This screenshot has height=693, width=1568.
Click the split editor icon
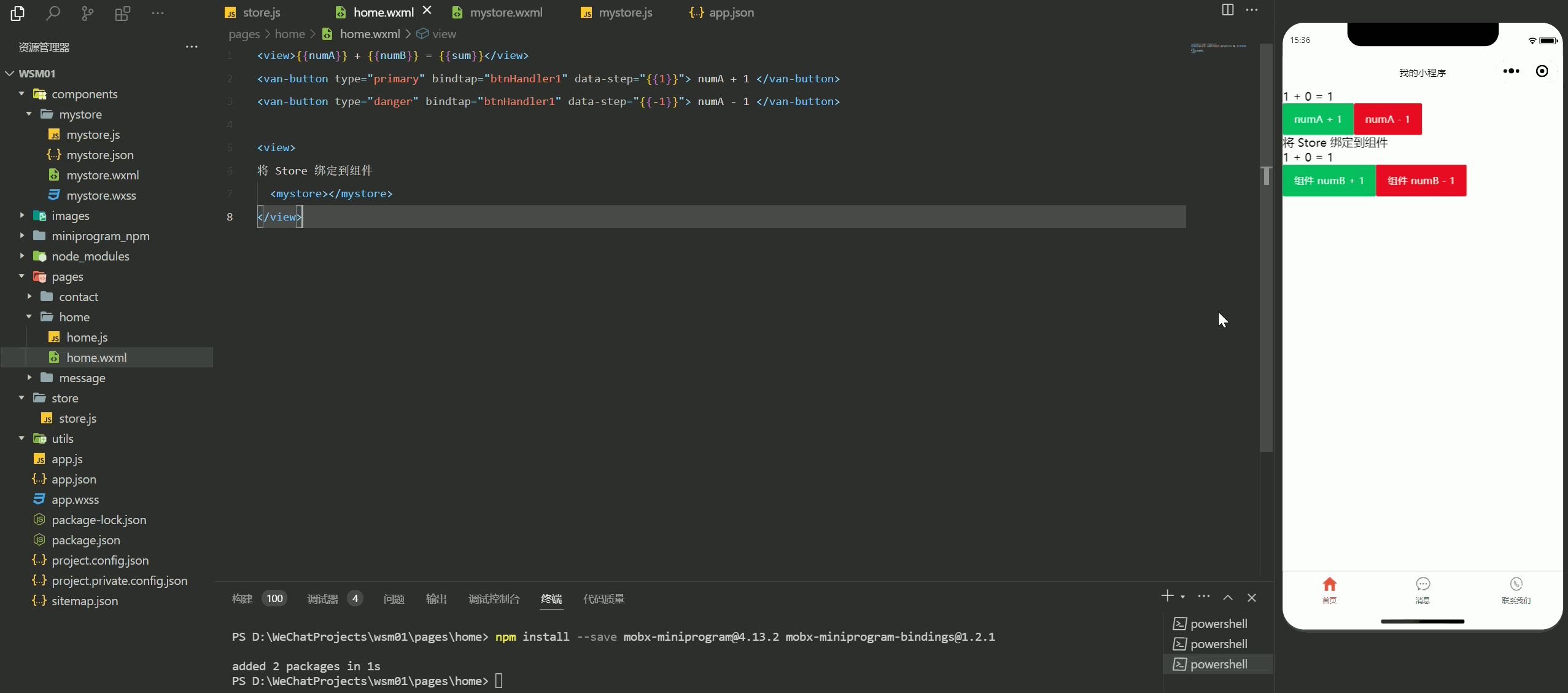pos(1227,10)
